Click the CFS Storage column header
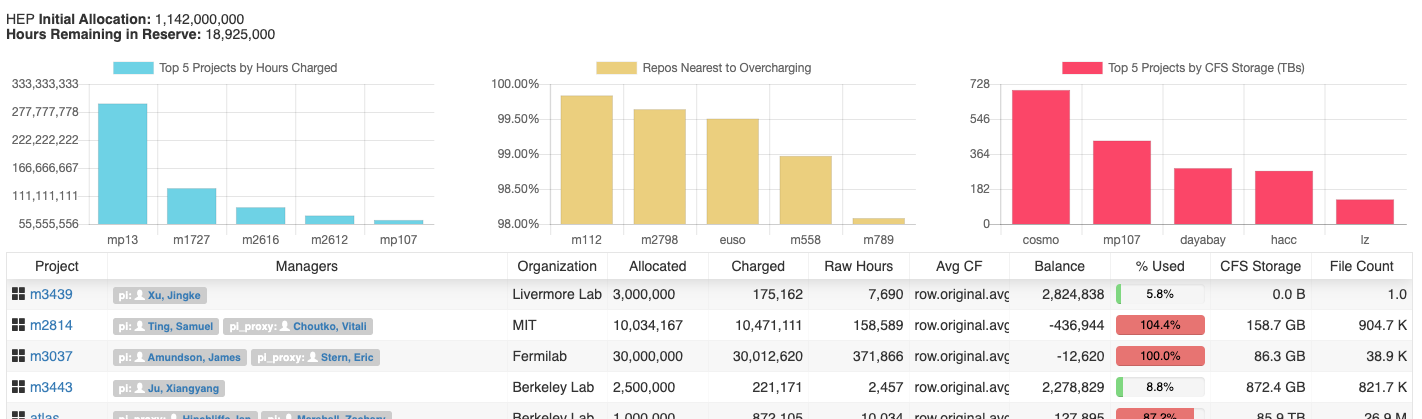1422x419 pixels. (1261, 266)
